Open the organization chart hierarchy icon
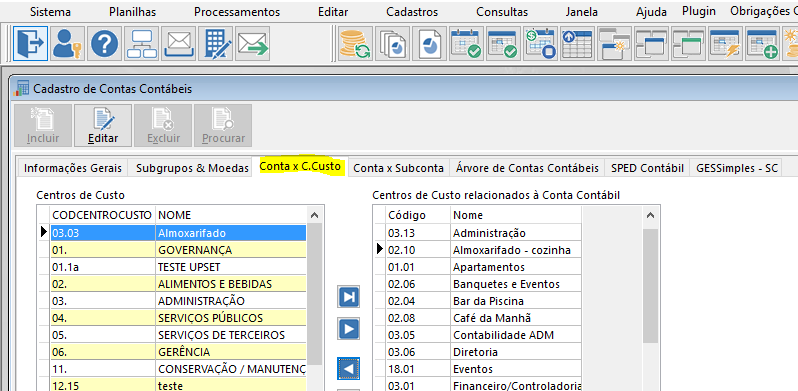This screenshot has width=798, height=391. 142,43
